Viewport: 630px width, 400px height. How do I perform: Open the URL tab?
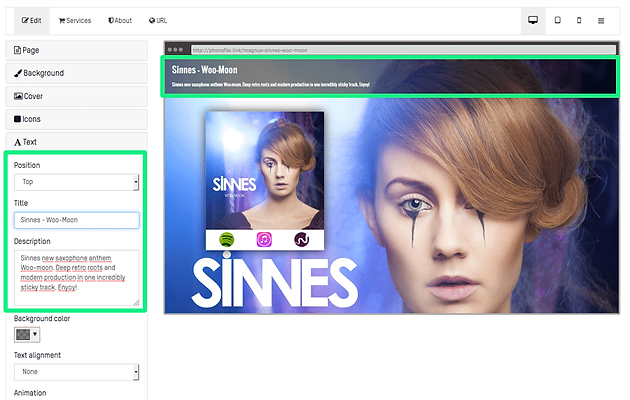point(158,20)
